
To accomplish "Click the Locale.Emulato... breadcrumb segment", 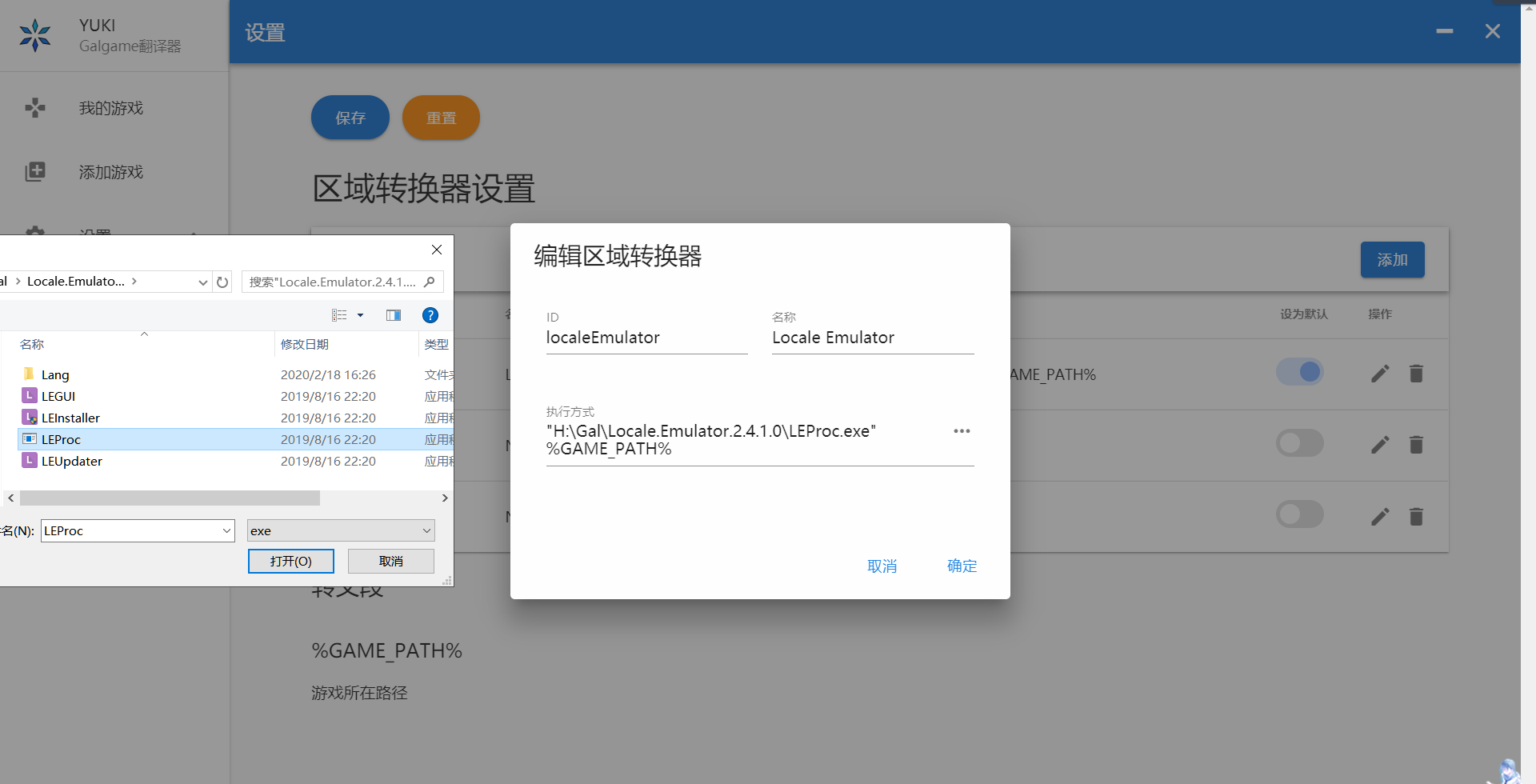I will click(76, 281).
